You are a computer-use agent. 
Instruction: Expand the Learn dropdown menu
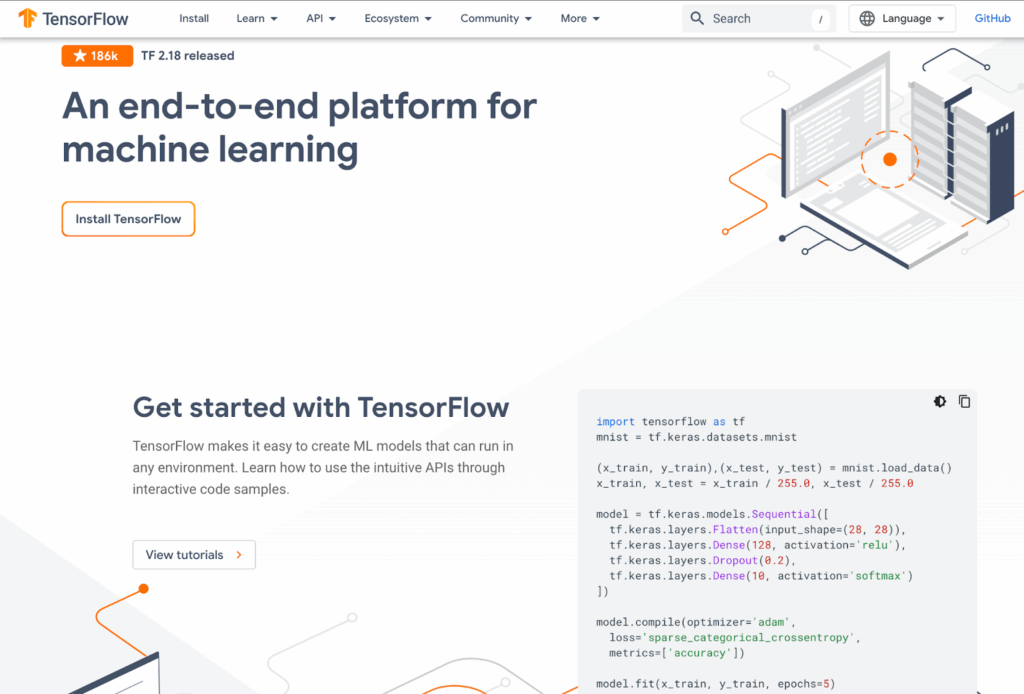click(257, 18)
